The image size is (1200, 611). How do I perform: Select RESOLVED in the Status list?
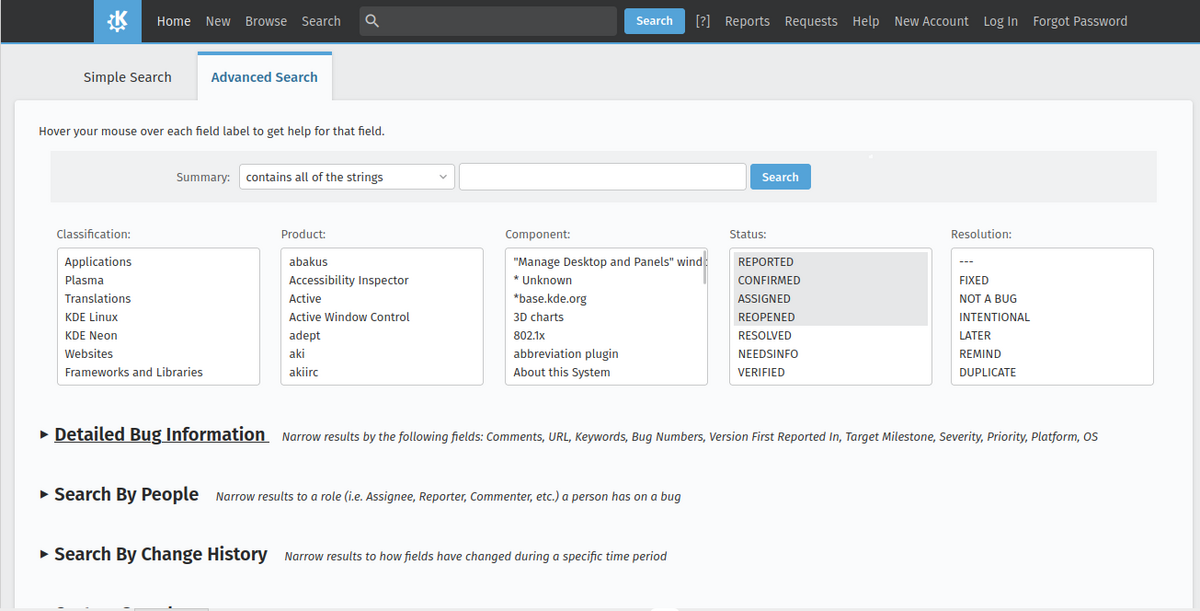coord(765,336)
